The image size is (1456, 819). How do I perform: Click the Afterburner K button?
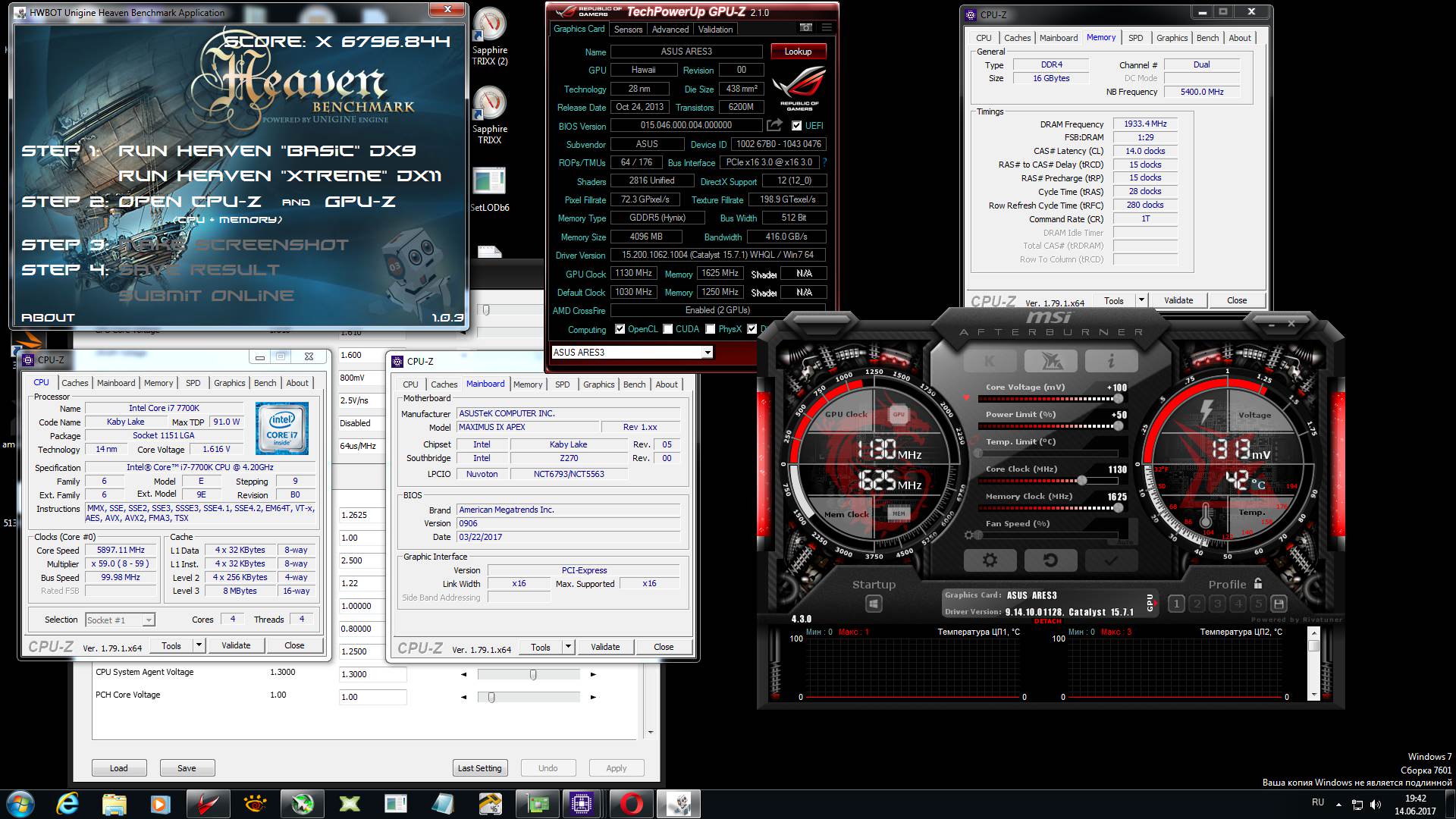click(x=990, y=362)
